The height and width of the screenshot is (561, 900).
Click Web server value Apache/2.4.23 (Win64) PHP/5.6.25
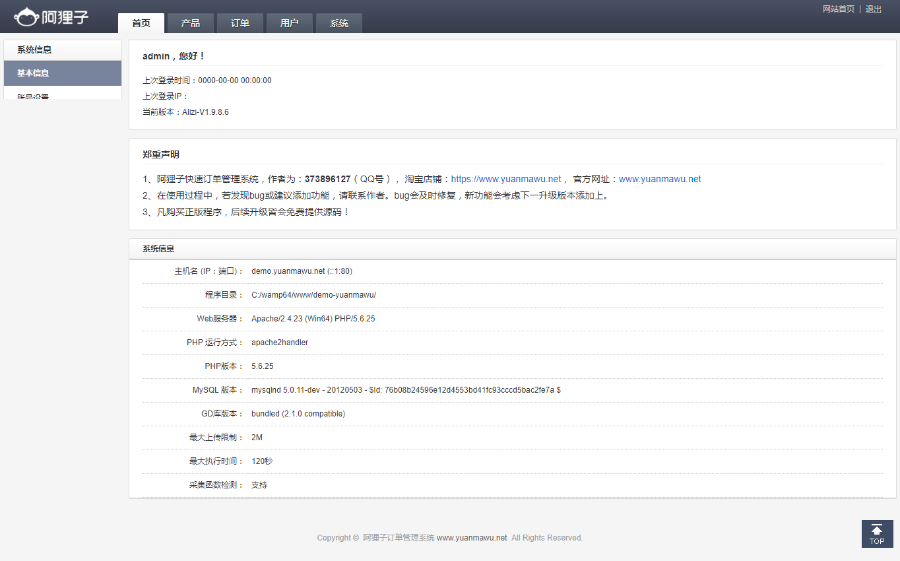tap(313, 319)
